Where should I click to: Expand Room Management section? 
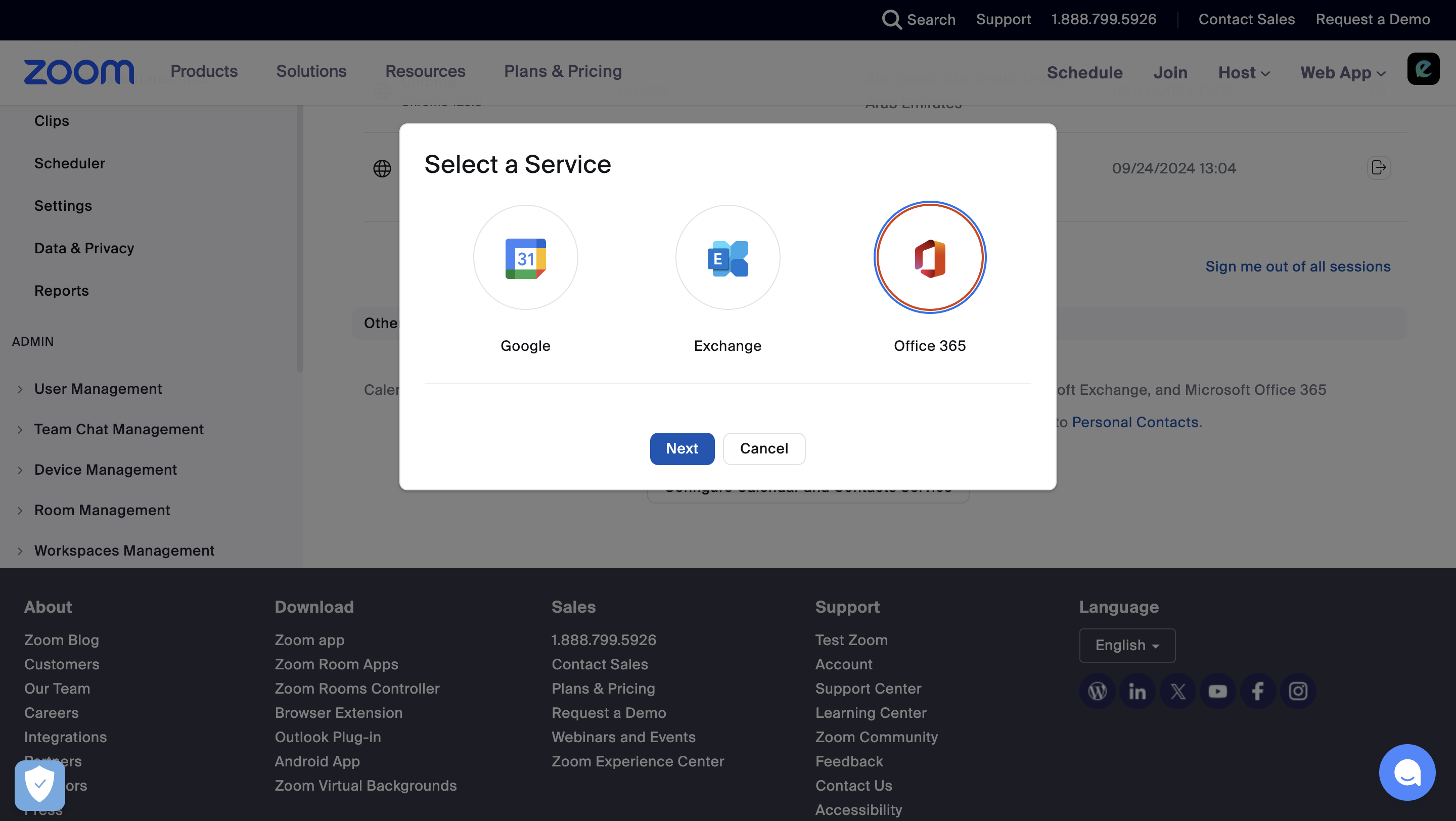point(102,510)
